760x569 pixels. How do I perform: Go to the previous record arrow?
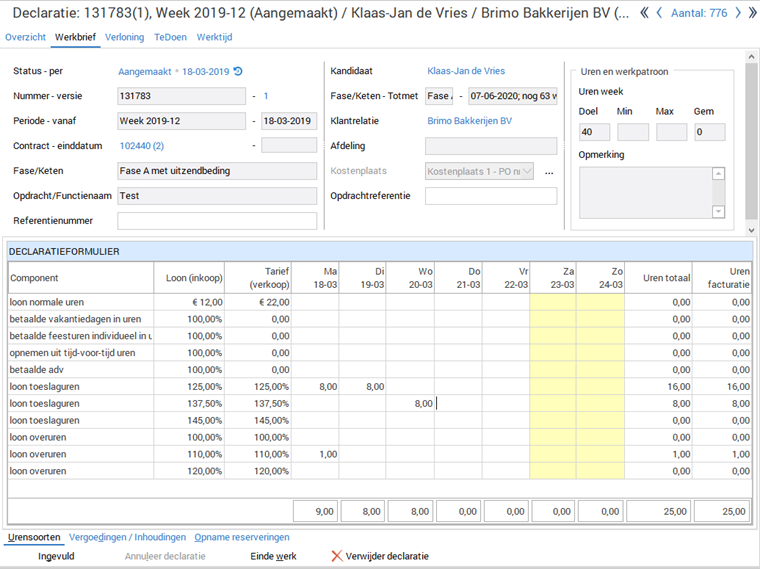(x=660, y=13)
